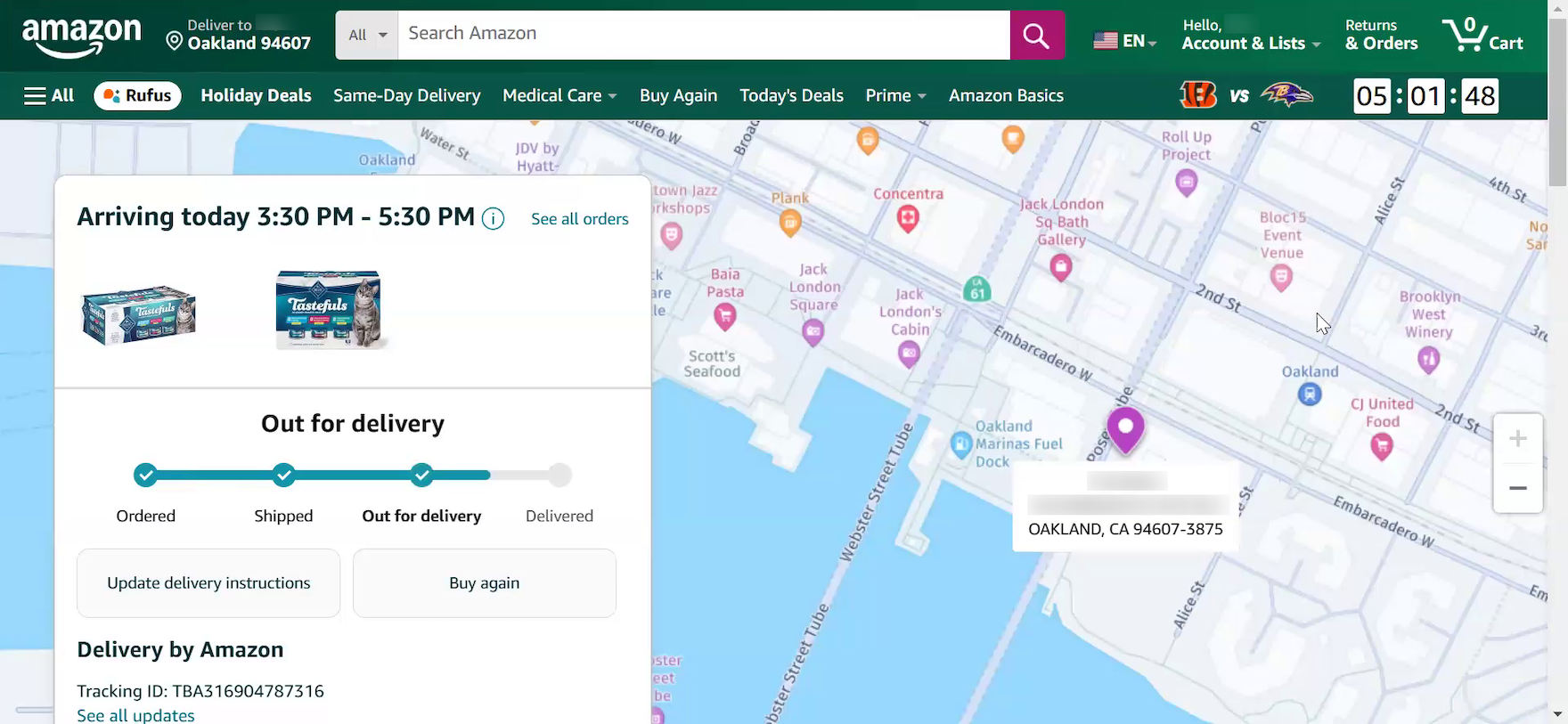Open the All hamburger menu
Image resolution: width=1568 pixels, height=724 pixels.
(x=49, y=95)
